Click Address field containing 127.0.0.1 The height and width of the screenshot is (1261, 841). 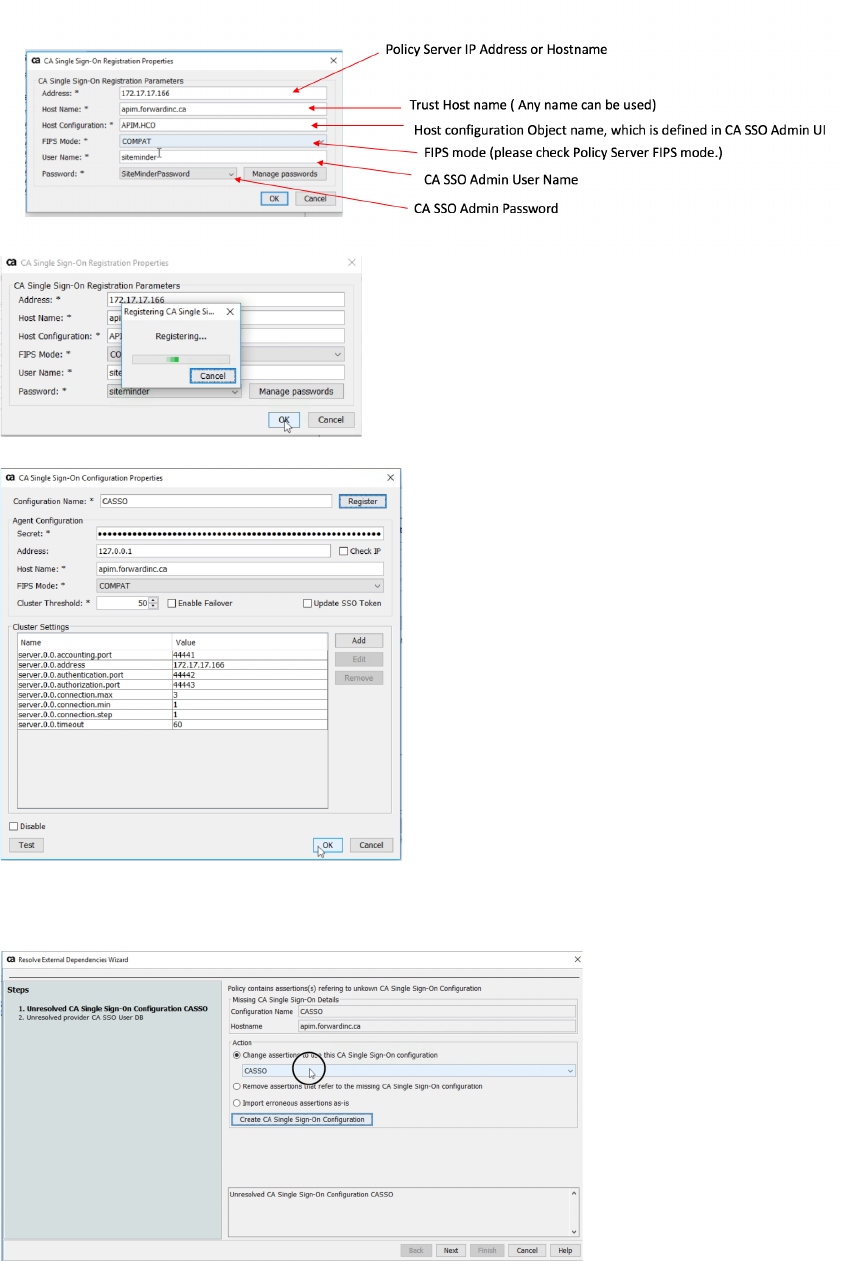pos(214,551)
